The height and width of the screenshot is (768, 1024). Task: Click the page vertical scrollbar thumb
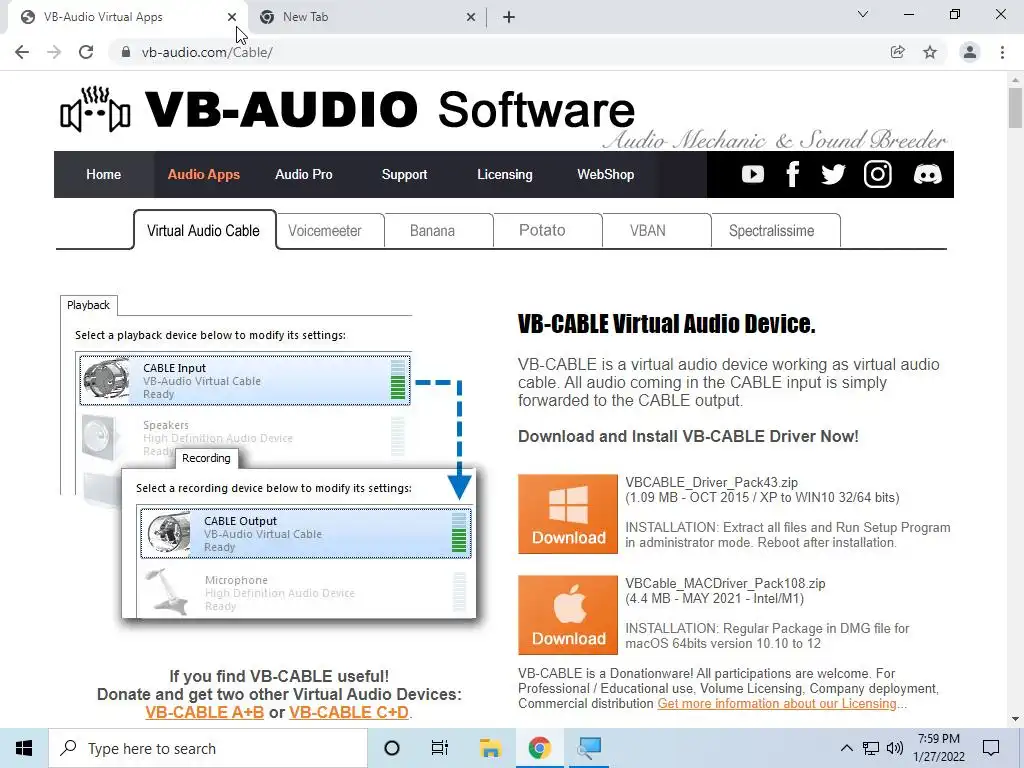[x=1015, y=108]
